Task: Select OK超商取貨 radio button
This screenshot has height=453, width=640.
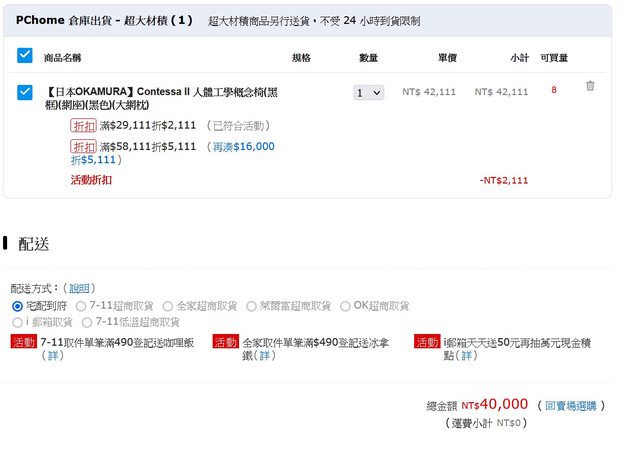Action: pos(346,306)
